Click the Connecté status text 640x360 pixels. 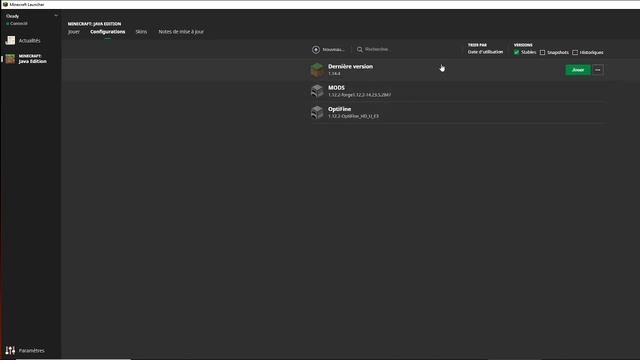click(x=19, y=23)
